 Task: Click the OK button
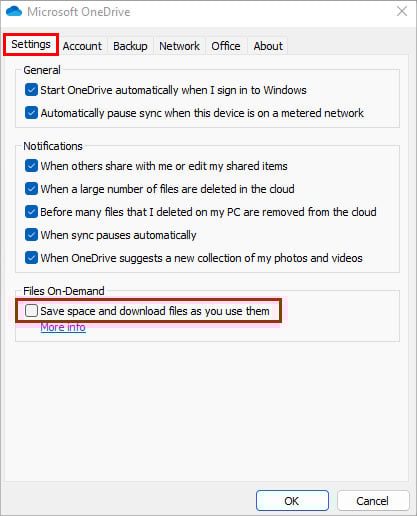coord(292,501)
